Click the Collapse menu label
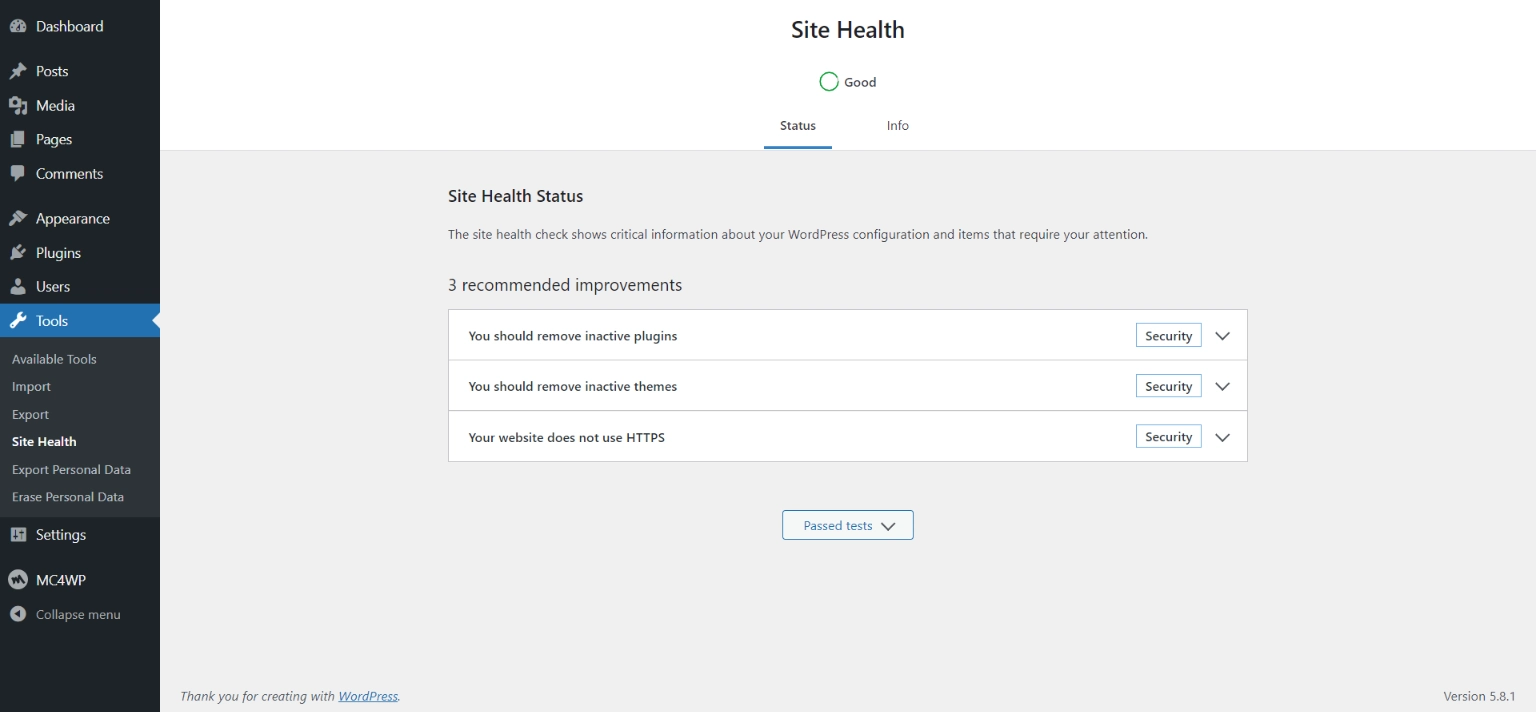 tap(78, 614)
